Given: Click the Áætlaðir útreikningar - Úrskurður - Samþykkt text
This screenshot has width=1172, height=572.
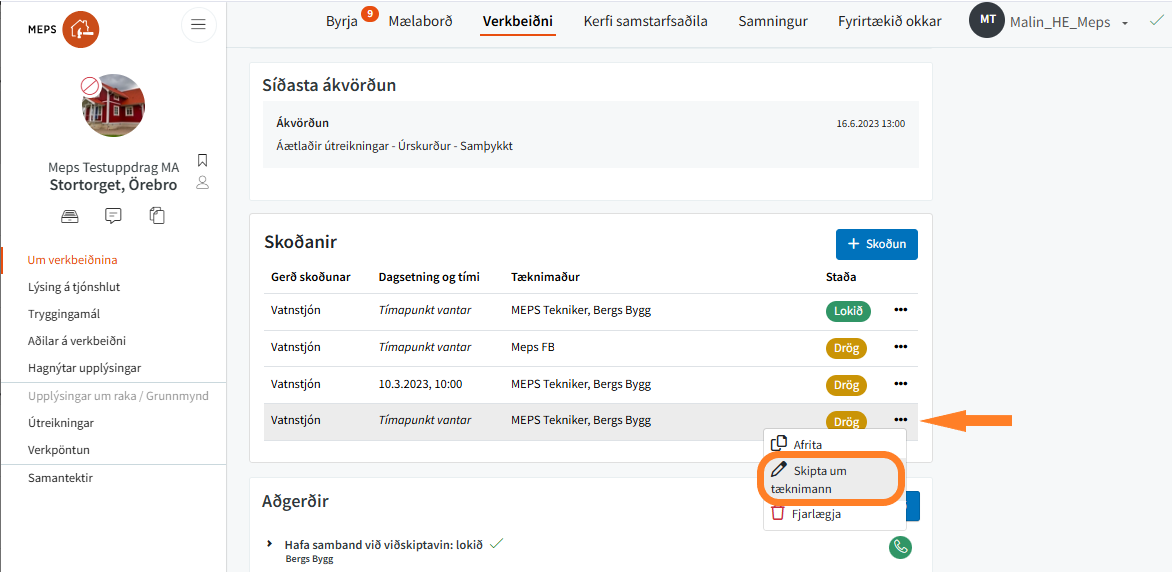Looking at the screenshot, I should point(394,146).
